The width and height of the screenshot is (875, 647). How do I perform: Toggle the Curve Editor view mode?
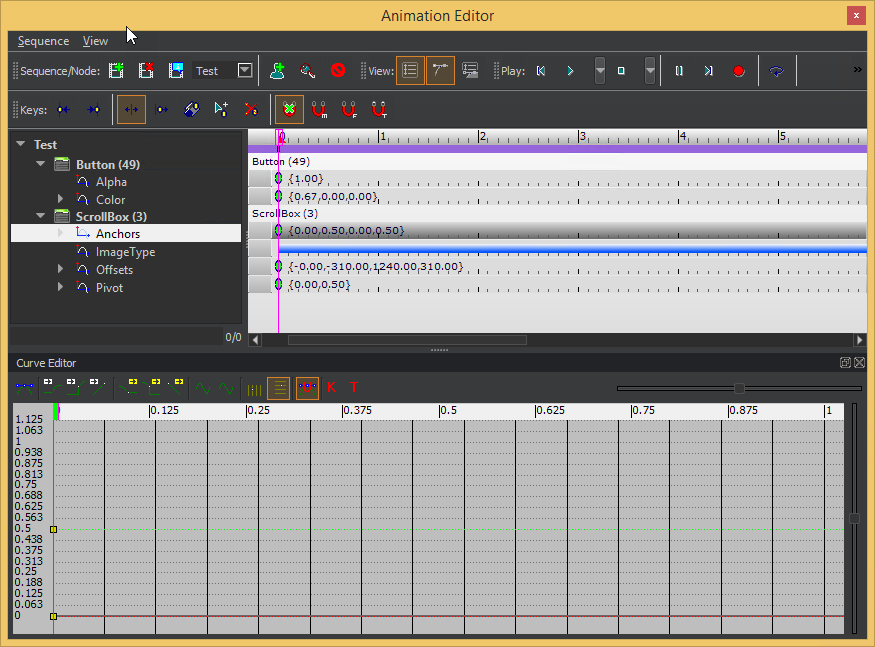[x=440, y=71]
